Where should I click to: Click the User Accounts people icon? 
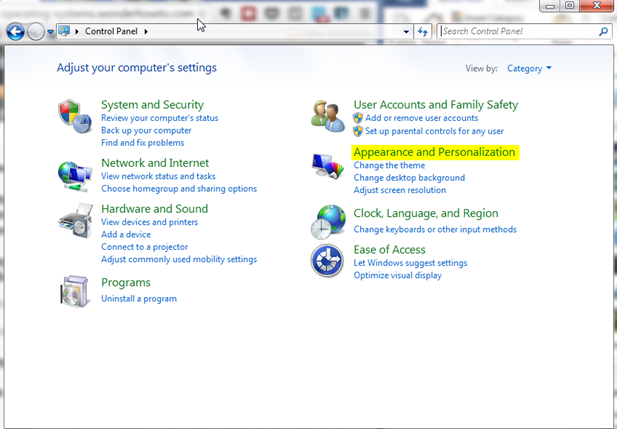tap(328, 116)
